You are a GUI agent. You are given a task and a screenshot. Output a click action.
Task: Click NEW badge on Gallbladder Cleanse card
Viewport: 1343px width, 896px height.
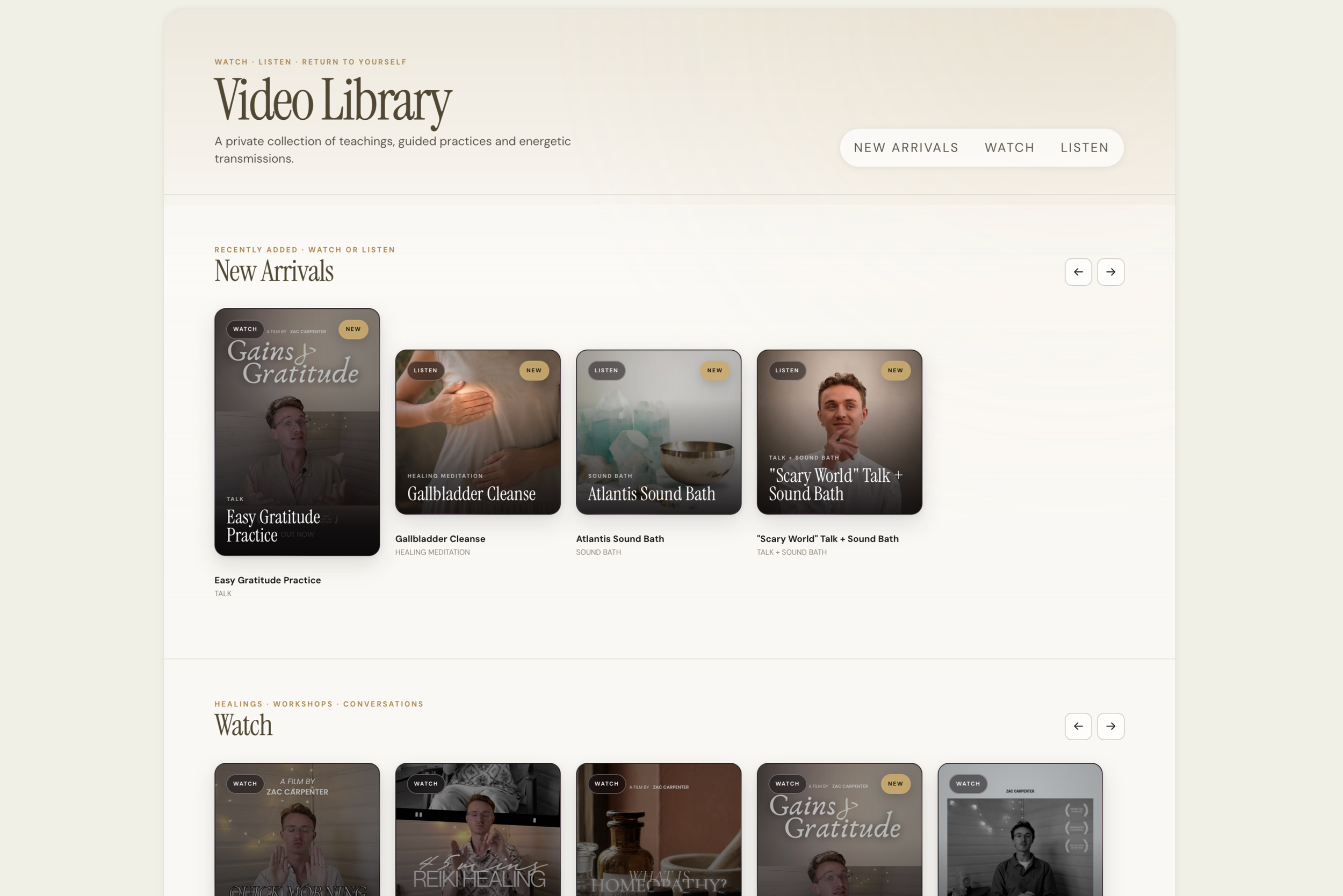coord(534,370)
